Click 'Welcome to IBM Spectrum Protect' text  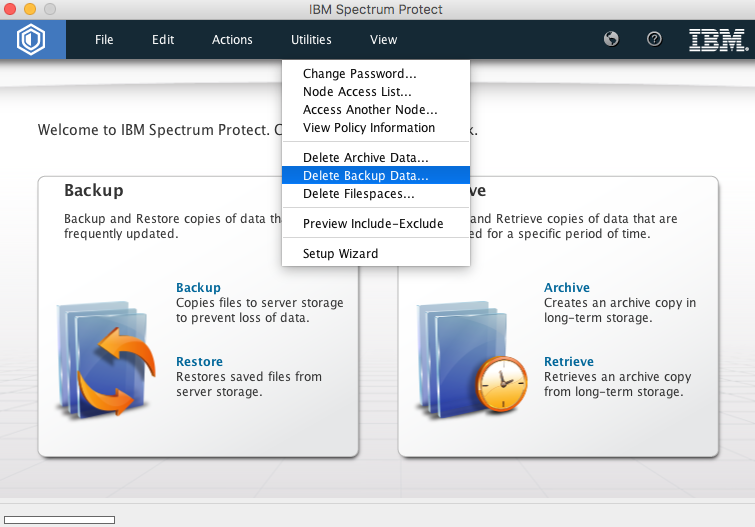click(154, 130)
